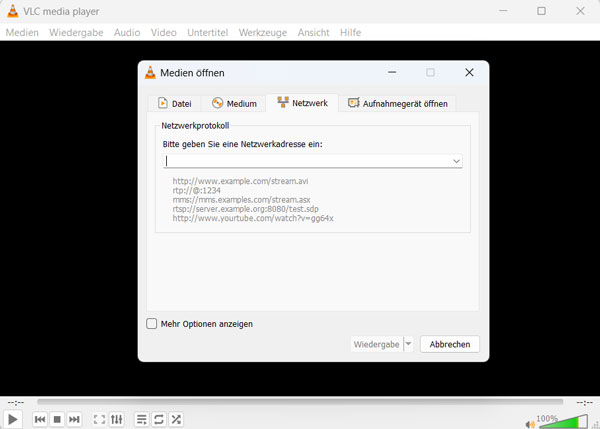Open the Werkzeuge menu
The height and width of the screenshot is (429, 600).
click(263, 33)
